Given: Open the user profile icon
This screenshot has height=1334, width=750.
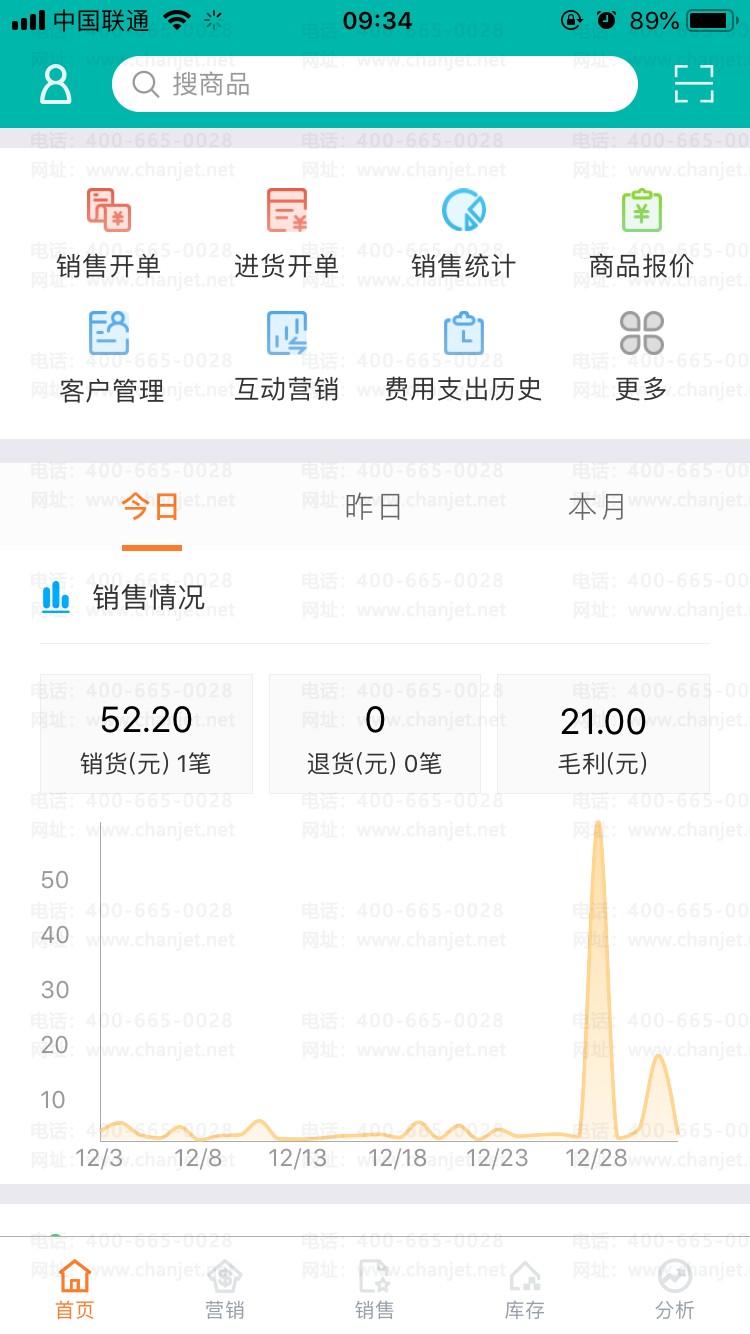Looking at the screenshot, I should (56, 85).
